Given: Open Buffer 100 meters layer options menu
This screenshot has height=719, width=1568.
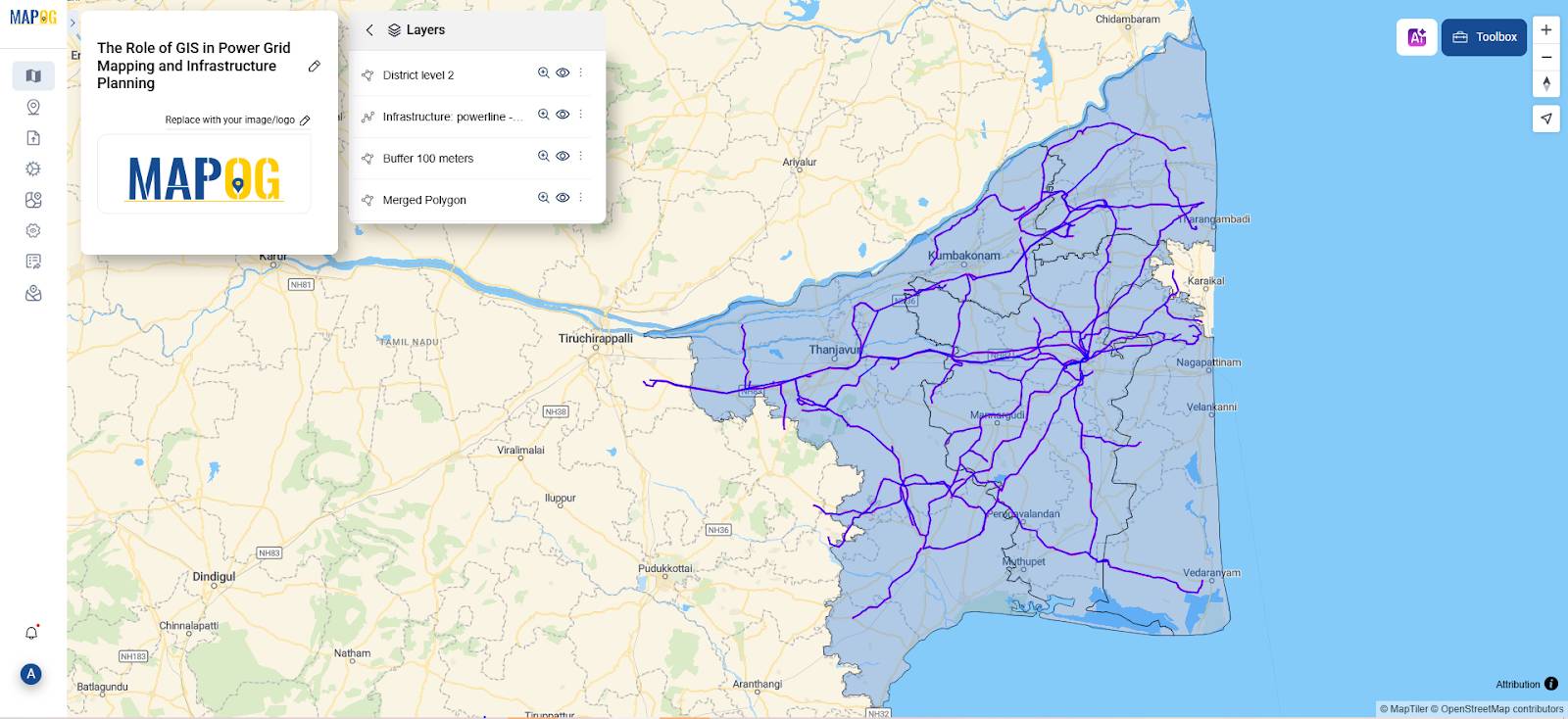Looking at the screenshot, I should [x=581, y=156].
